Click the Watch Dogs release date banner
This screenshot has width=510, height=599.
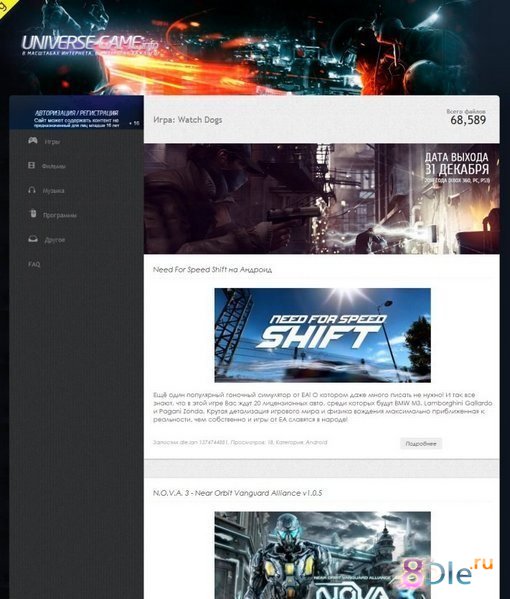(x=322, y=199)
